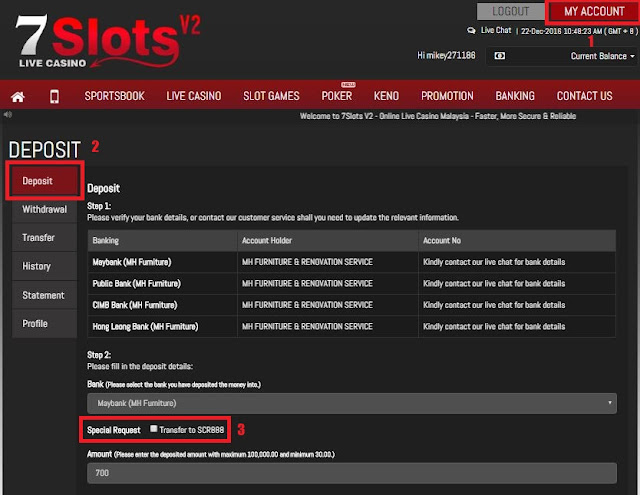The width and height of the screenshot is (640, 495).
Task: Select the Deposit sidebar tab
Action: (x=44, y=181)
